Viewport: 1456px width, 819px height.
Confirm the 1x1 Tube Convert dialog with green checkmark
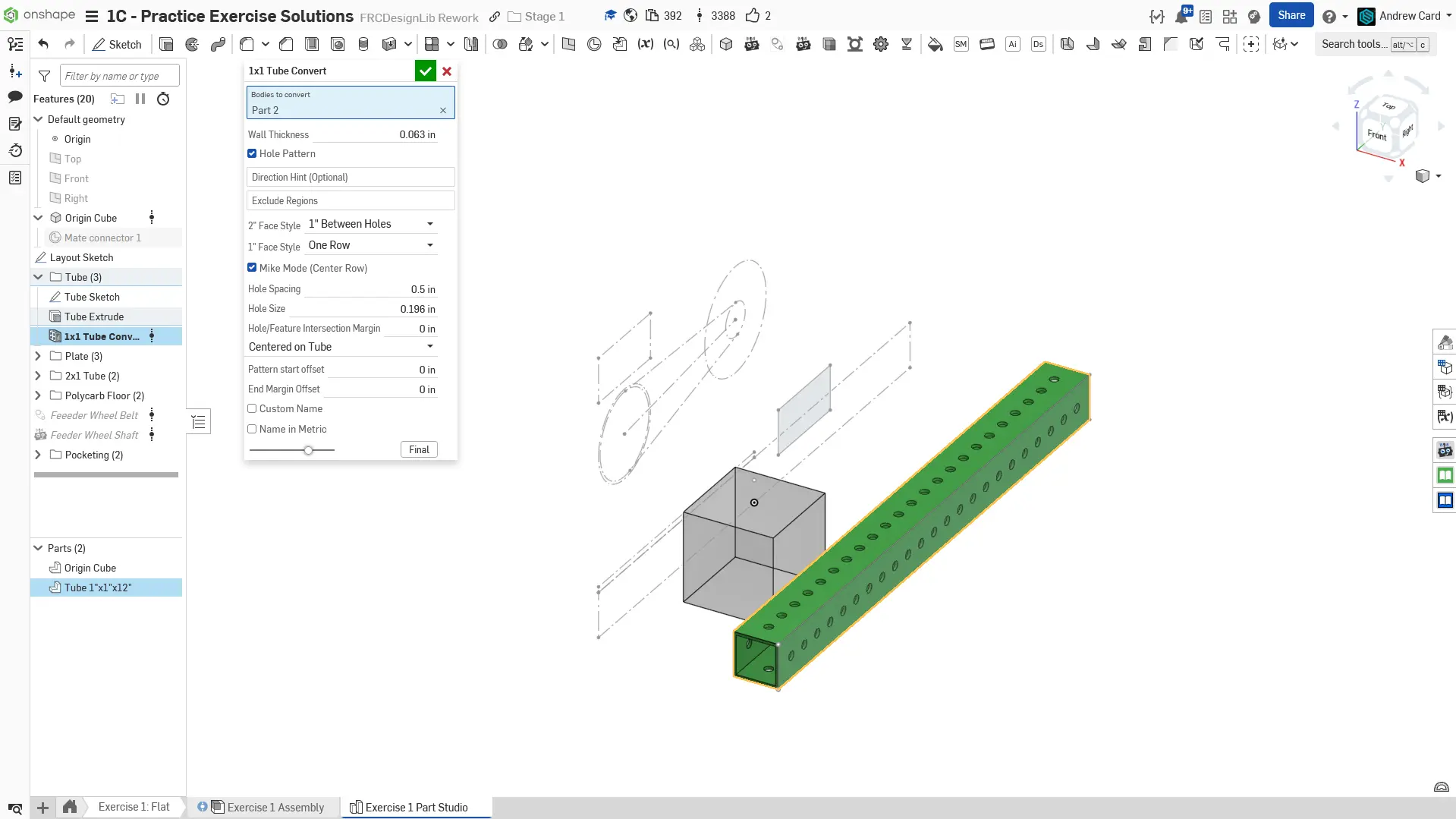425,71
